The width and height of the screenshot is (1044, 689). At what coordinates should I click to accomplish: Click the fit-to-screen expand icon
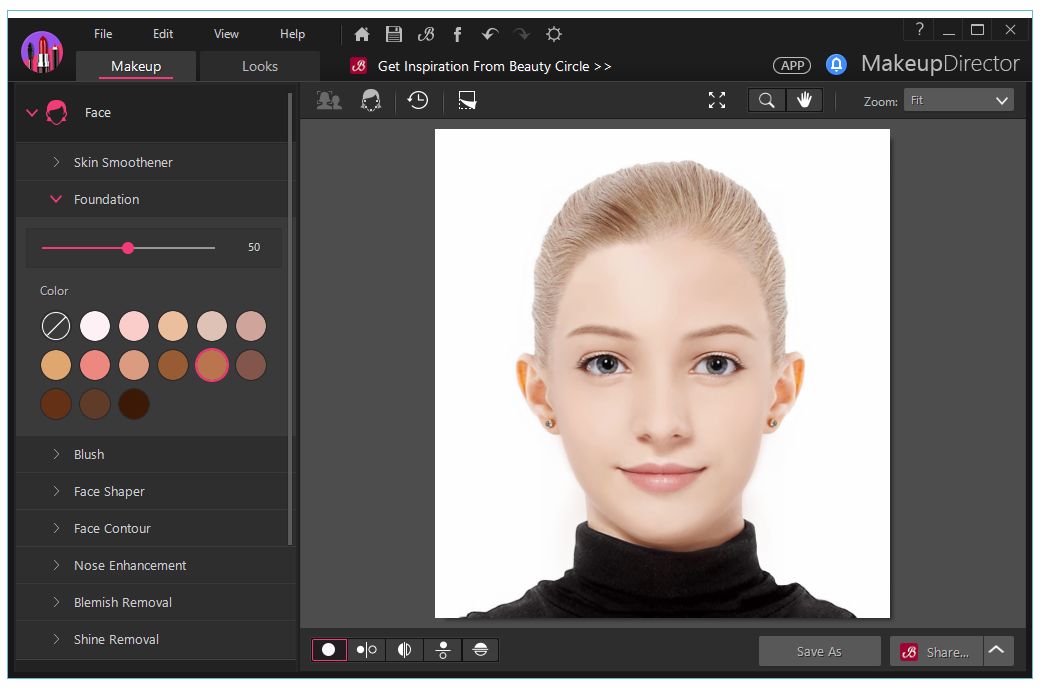click(x=717, y=100)
